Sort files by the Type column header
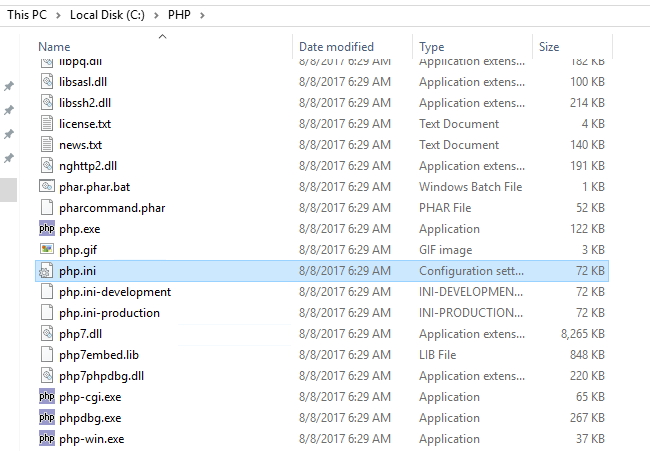 pos(432,47)
